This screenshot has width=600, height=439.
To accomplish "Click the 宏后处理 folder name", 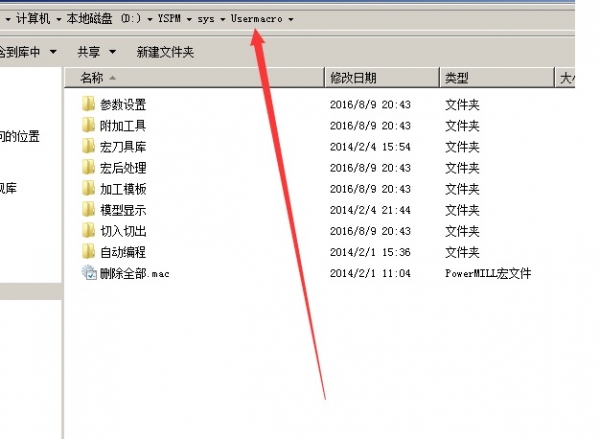I will (123, 168).
